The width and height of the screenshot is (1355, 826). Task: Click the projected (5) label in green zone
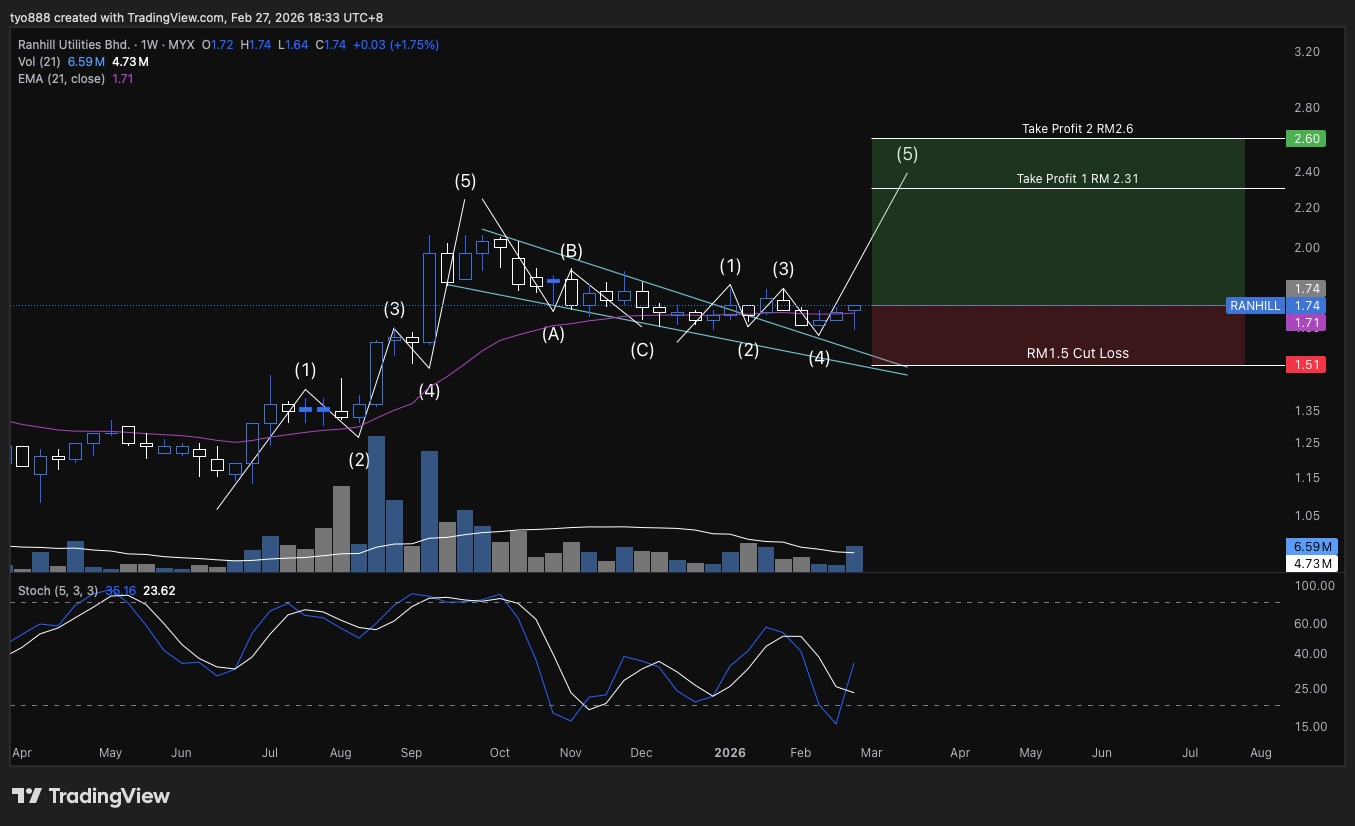click(x=906, y=154)
